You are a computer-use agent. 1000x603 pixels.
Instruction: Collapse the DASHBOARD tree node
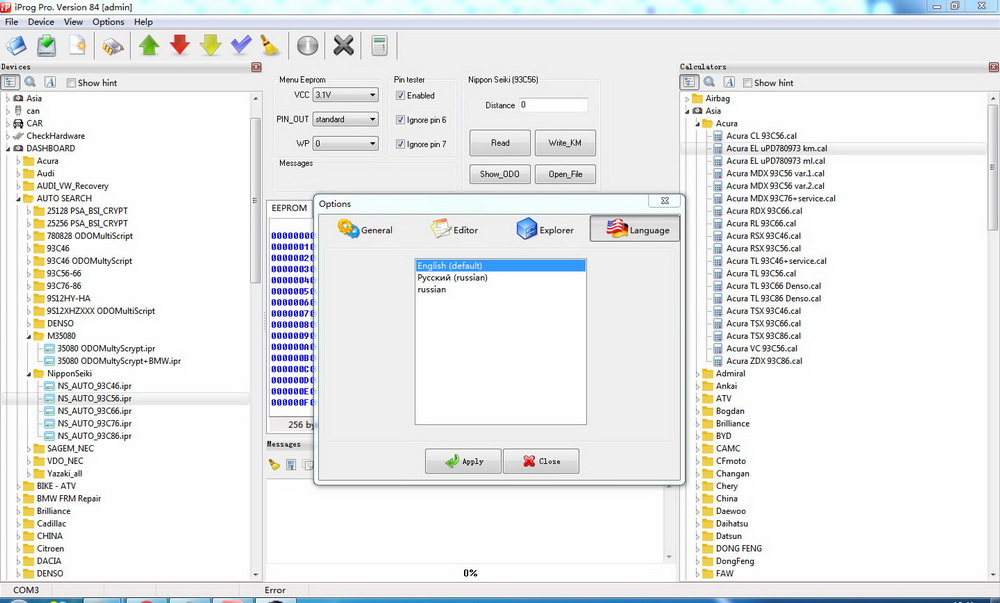click(8, 149)
